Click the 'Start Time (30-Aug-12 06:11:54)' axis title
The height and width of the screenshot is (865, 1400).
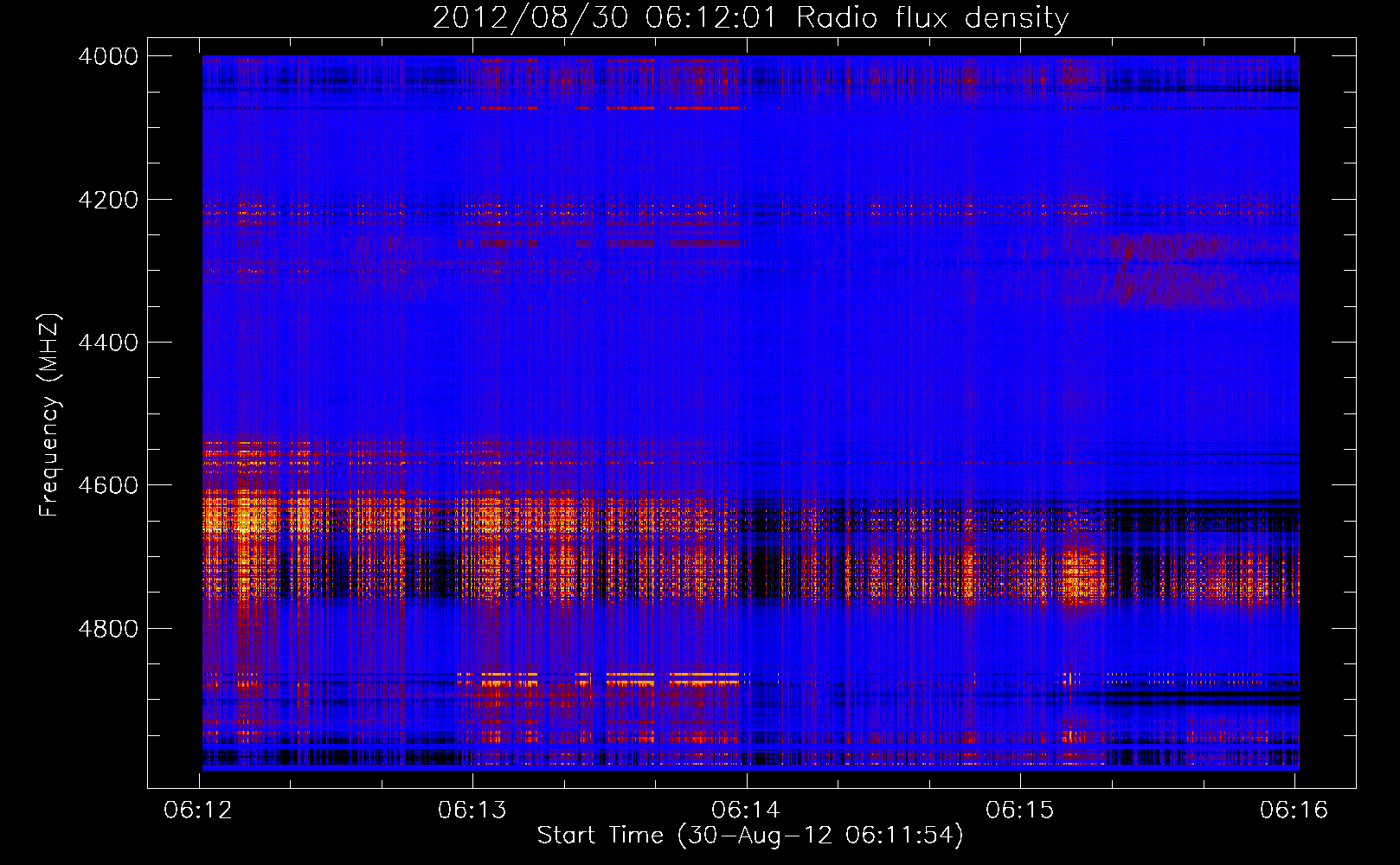[750, 836]
